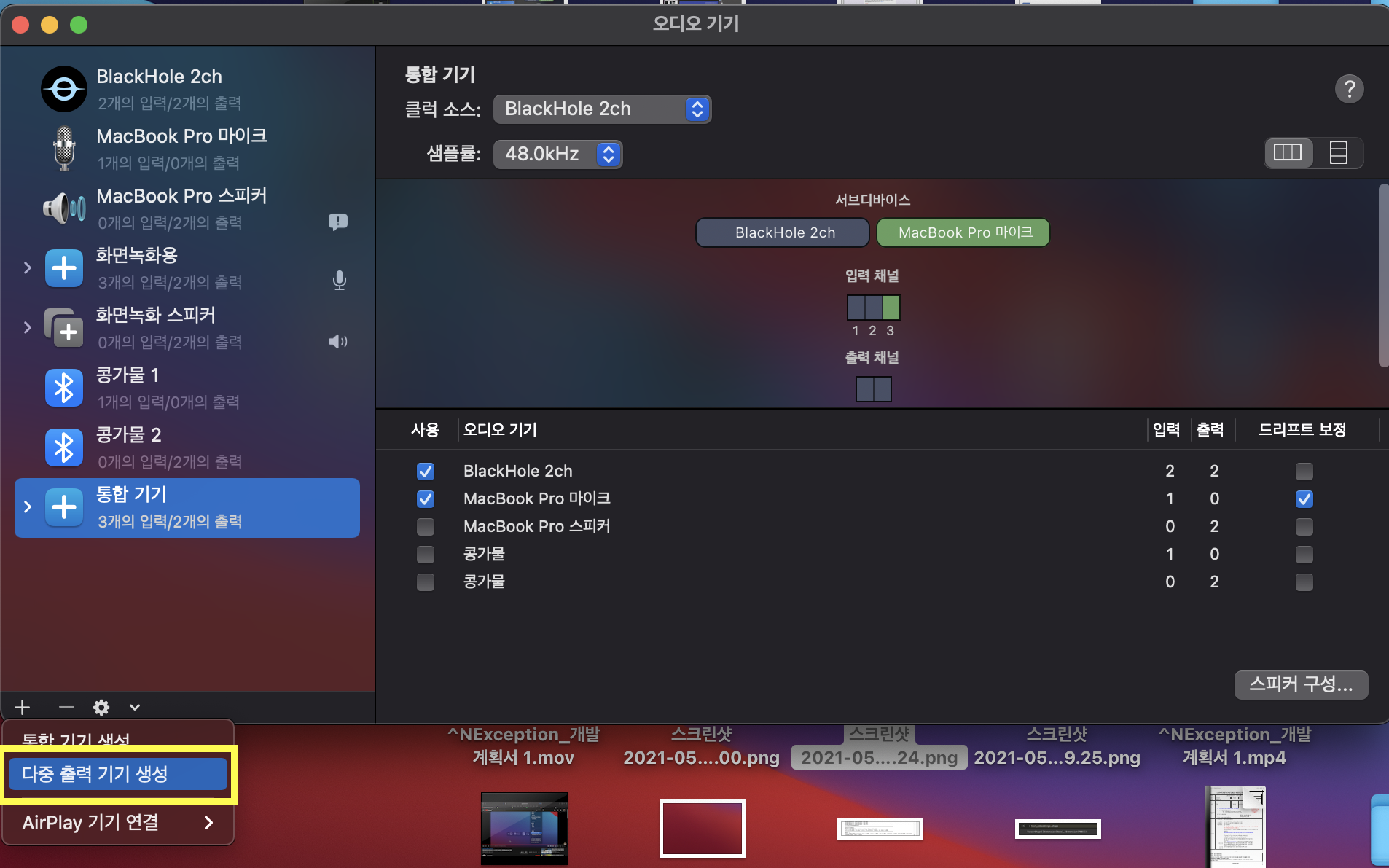The image size is (1389, 868).
Task: Click the 스피커 구성... button
Action: pos(1301,684)
